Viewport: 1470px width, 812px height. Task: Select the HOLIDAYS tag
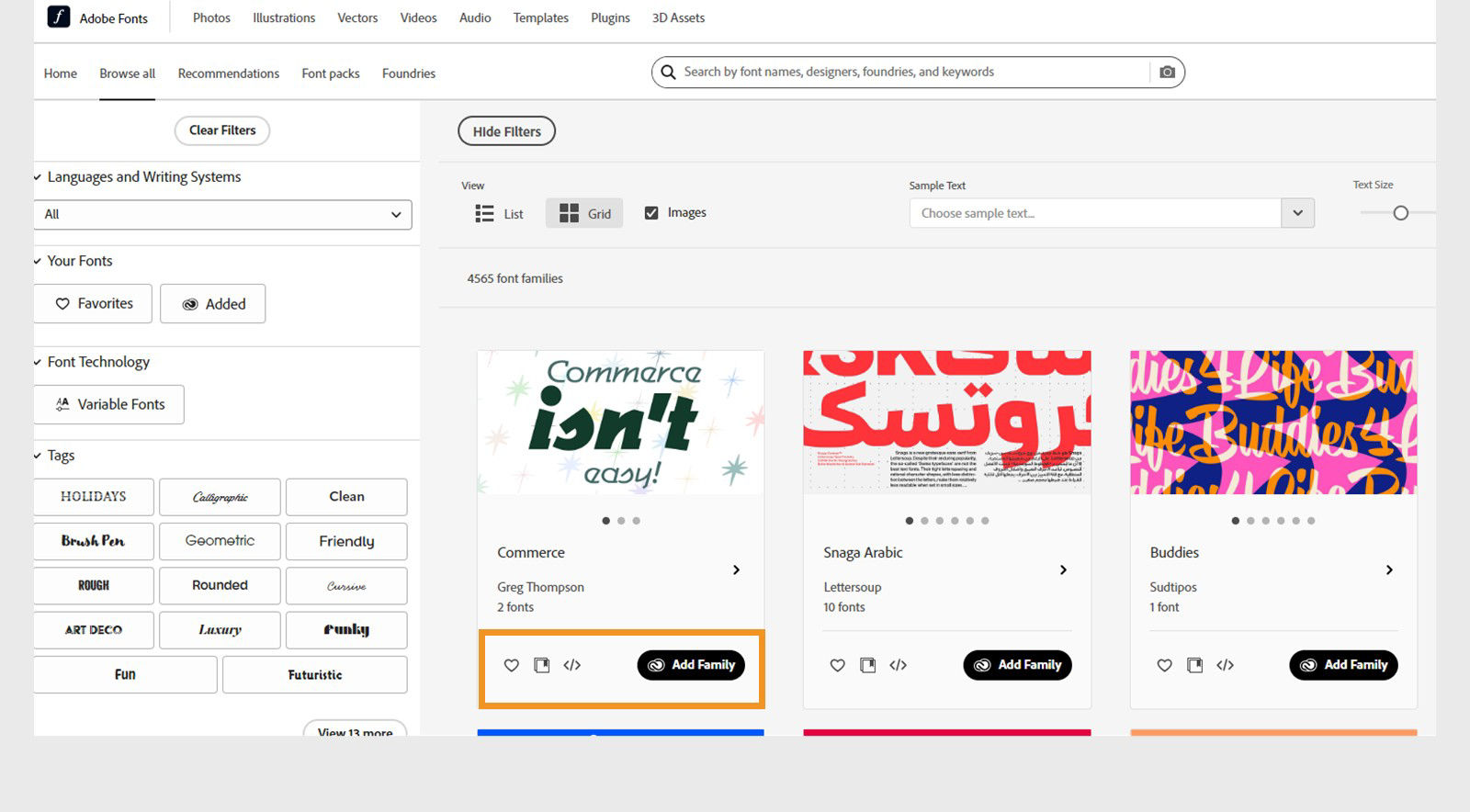coord(93,496)
